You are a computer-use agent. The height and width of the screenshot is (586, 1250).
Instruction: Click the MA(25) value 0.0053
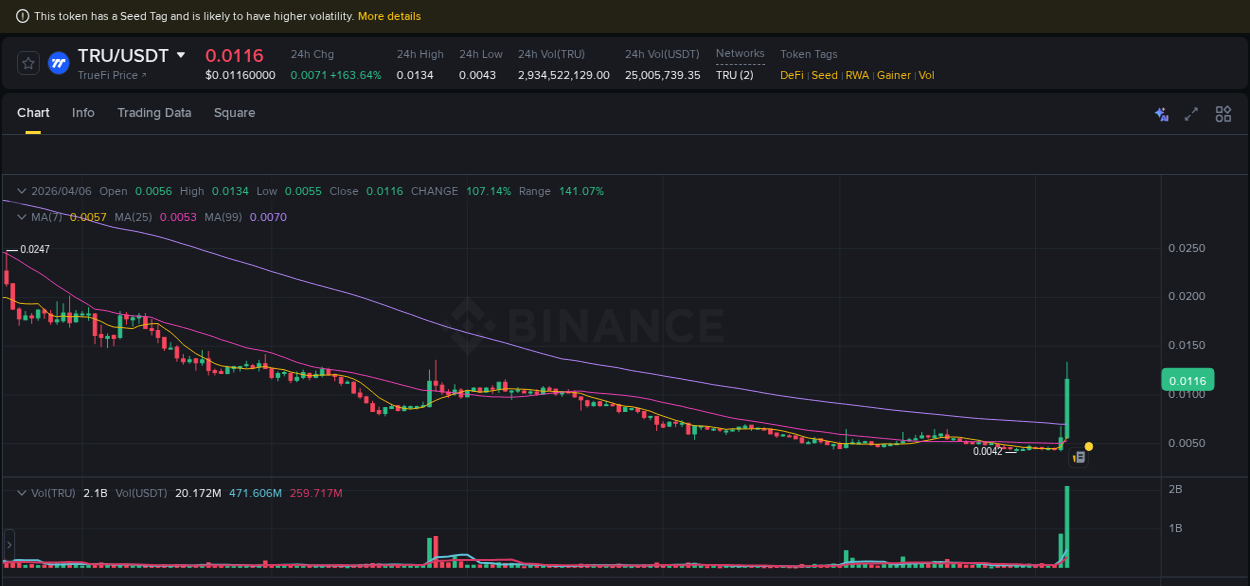[x=178, y=217]
